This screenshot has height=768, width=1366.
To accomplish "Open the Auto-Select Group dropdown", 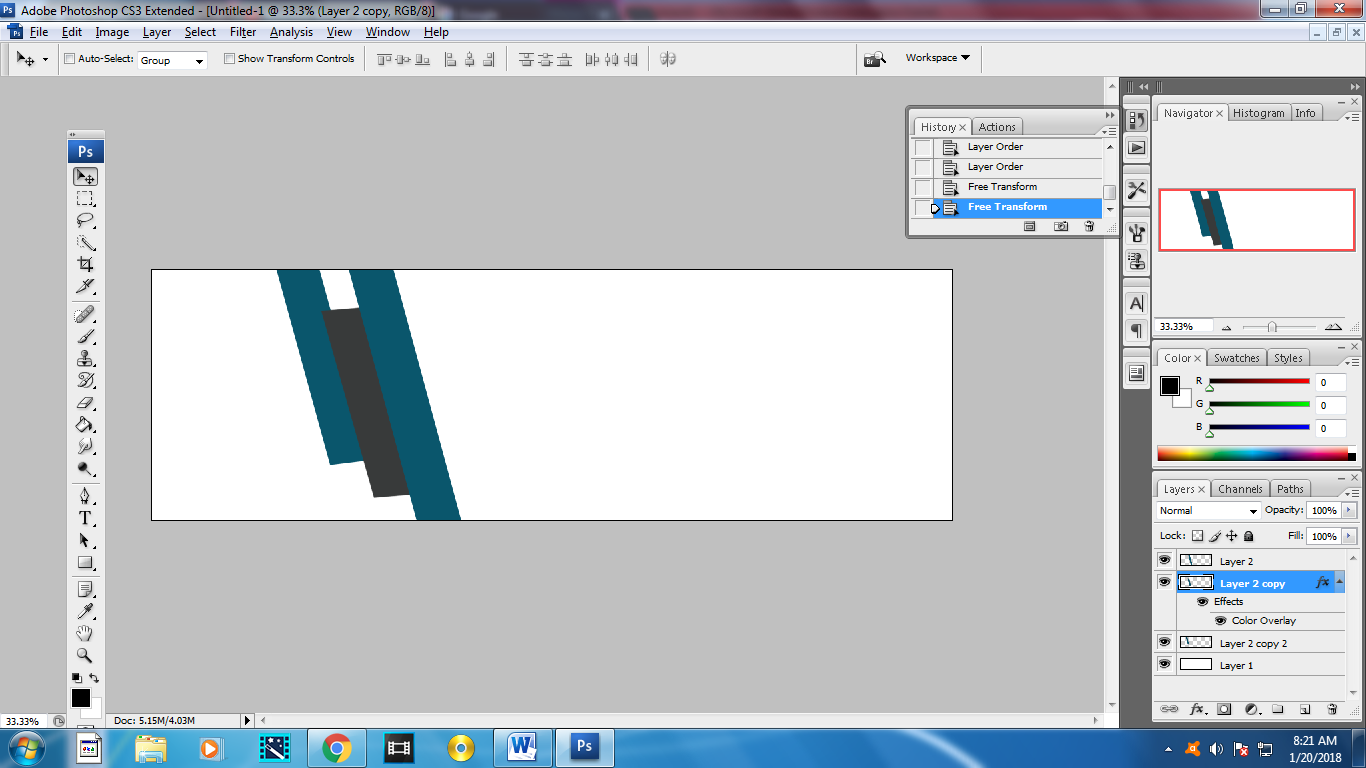I will coord(172,60).
